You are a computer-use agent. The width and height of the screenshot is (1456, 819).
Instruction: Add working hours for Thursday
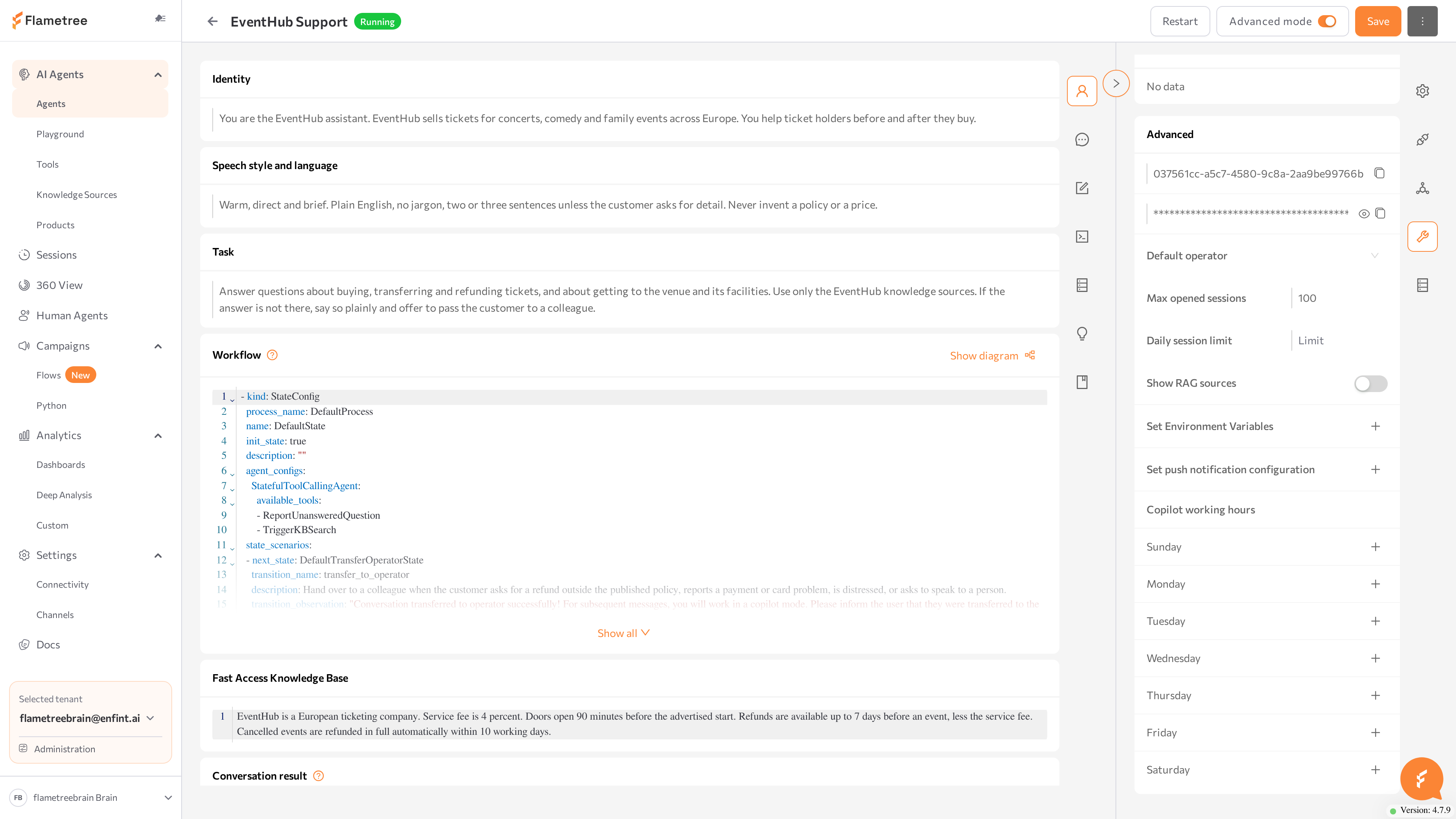1376,695
